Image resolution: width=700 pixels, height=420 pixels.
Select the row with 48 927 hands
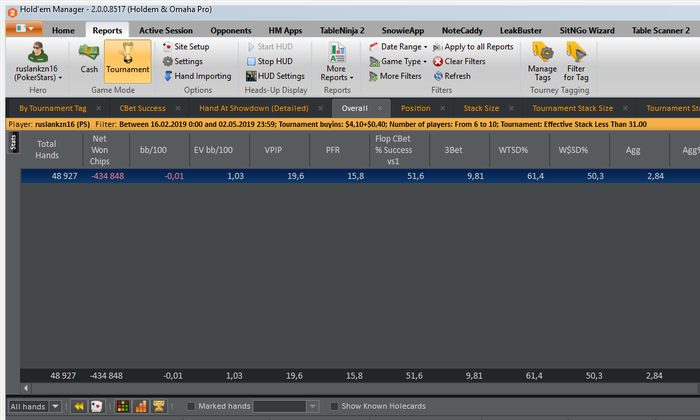360,176
